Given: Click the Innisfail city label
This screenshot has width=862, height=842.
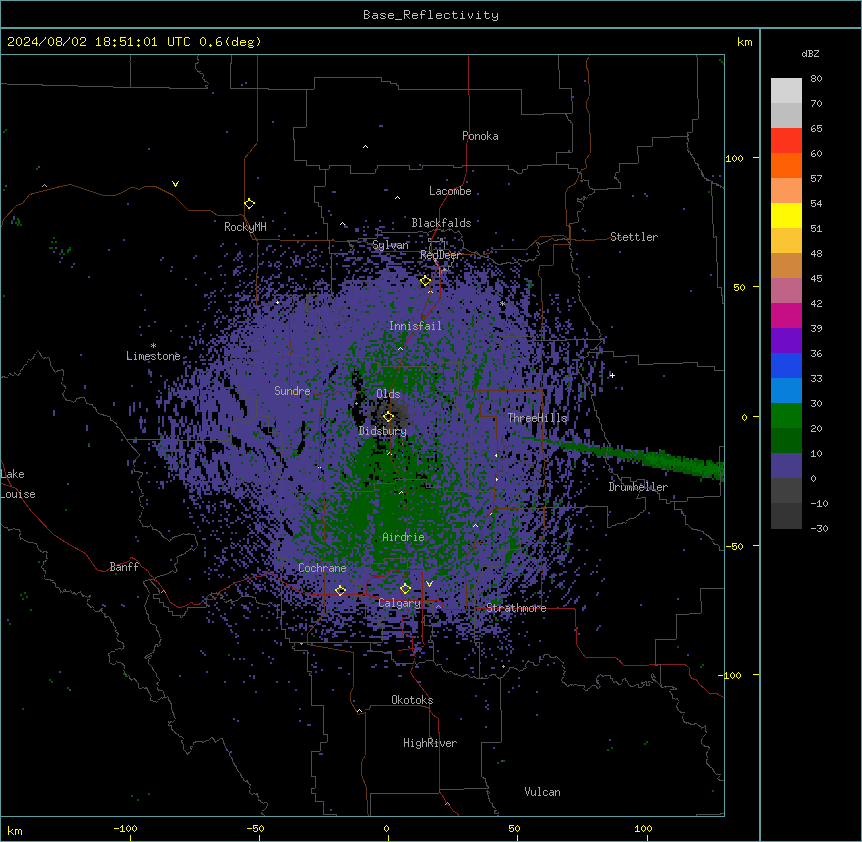Looking at the screenshot, I should pyautogui.click(x=415, y=326).
